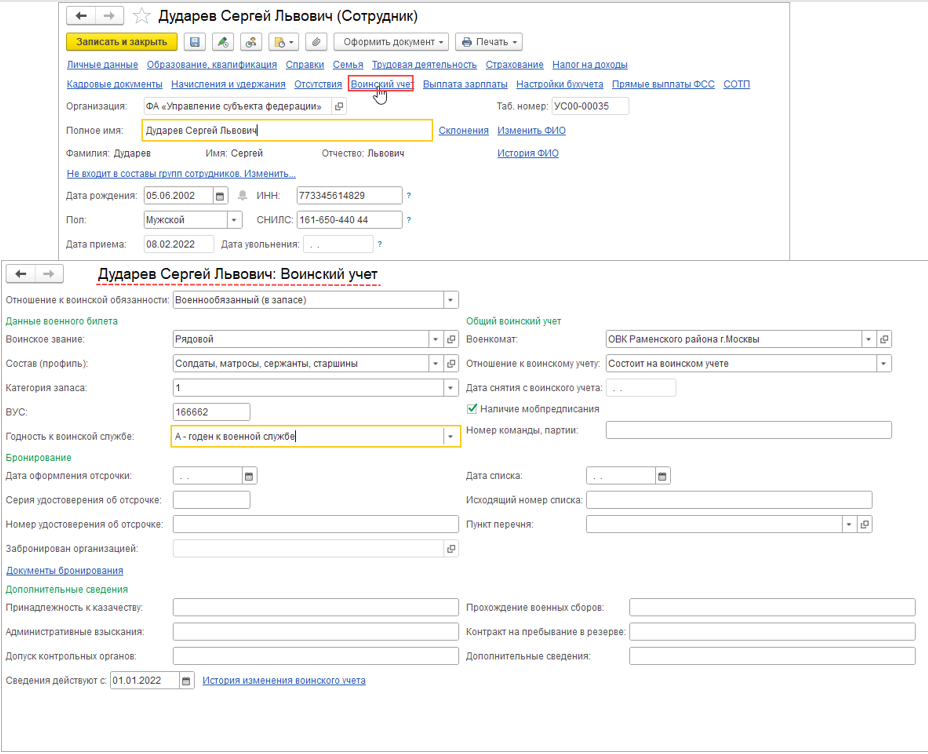The height and width of the screenshot is (754, 928).
Task: Switch to the Начисления и удержания section
Action: tap(228, 84)
